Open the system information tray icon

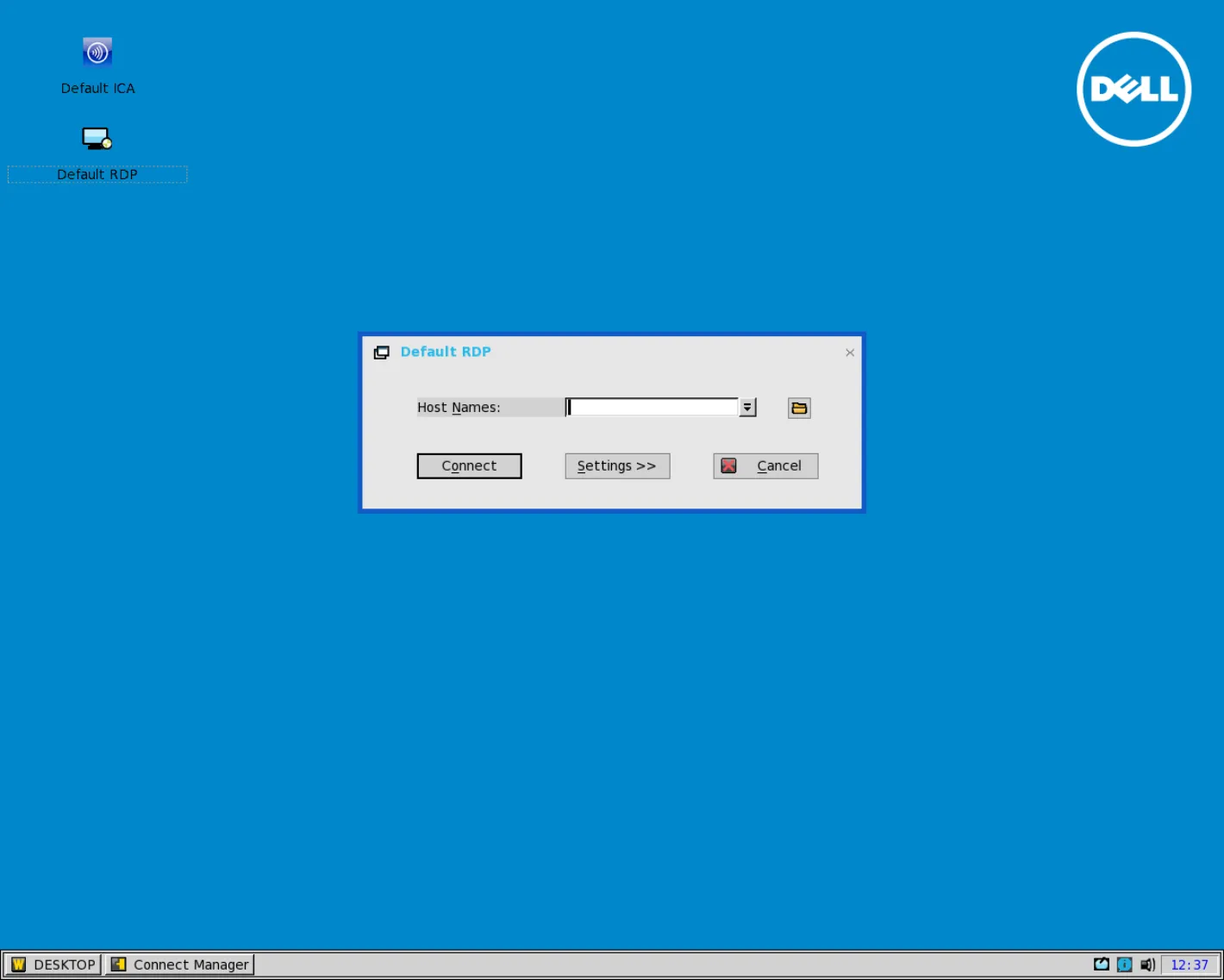(x=1124, y=964)
